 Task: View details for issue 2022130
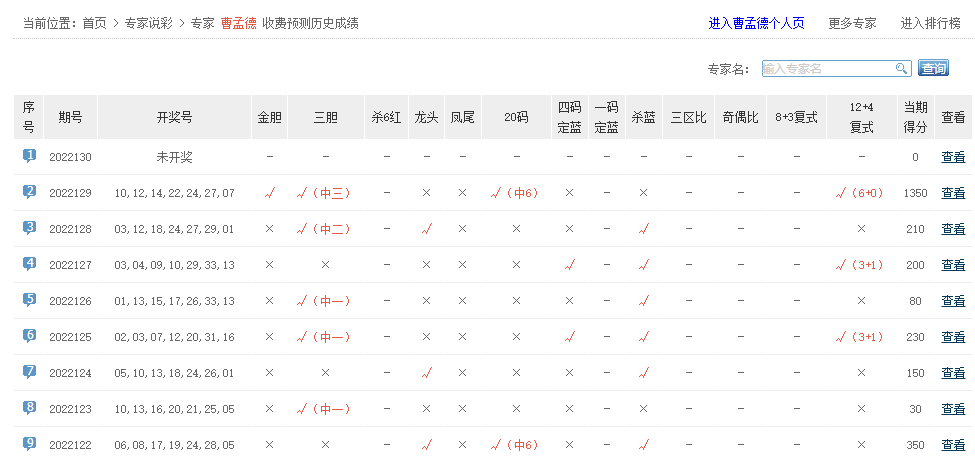(x=953, y=157)
